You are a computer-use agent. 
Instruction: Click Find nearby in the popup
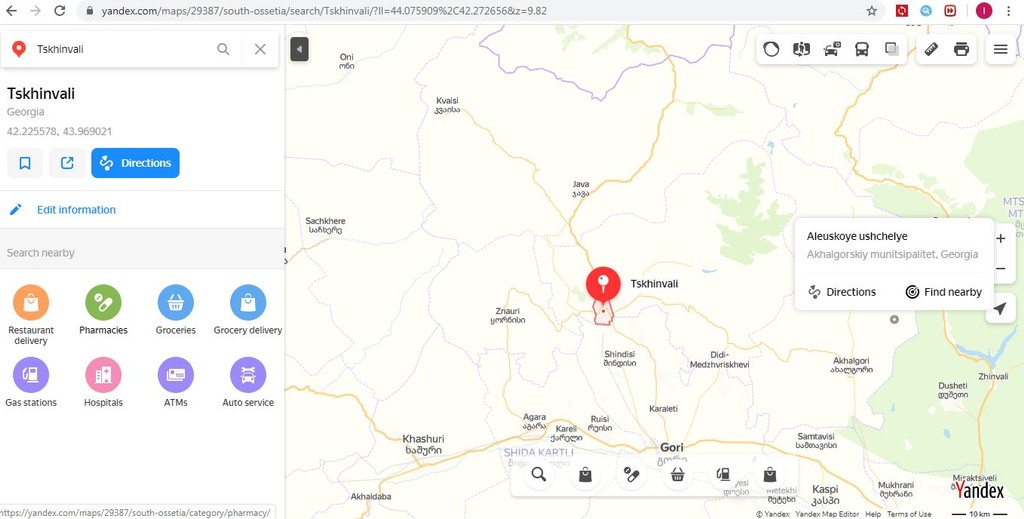(944, 292)
